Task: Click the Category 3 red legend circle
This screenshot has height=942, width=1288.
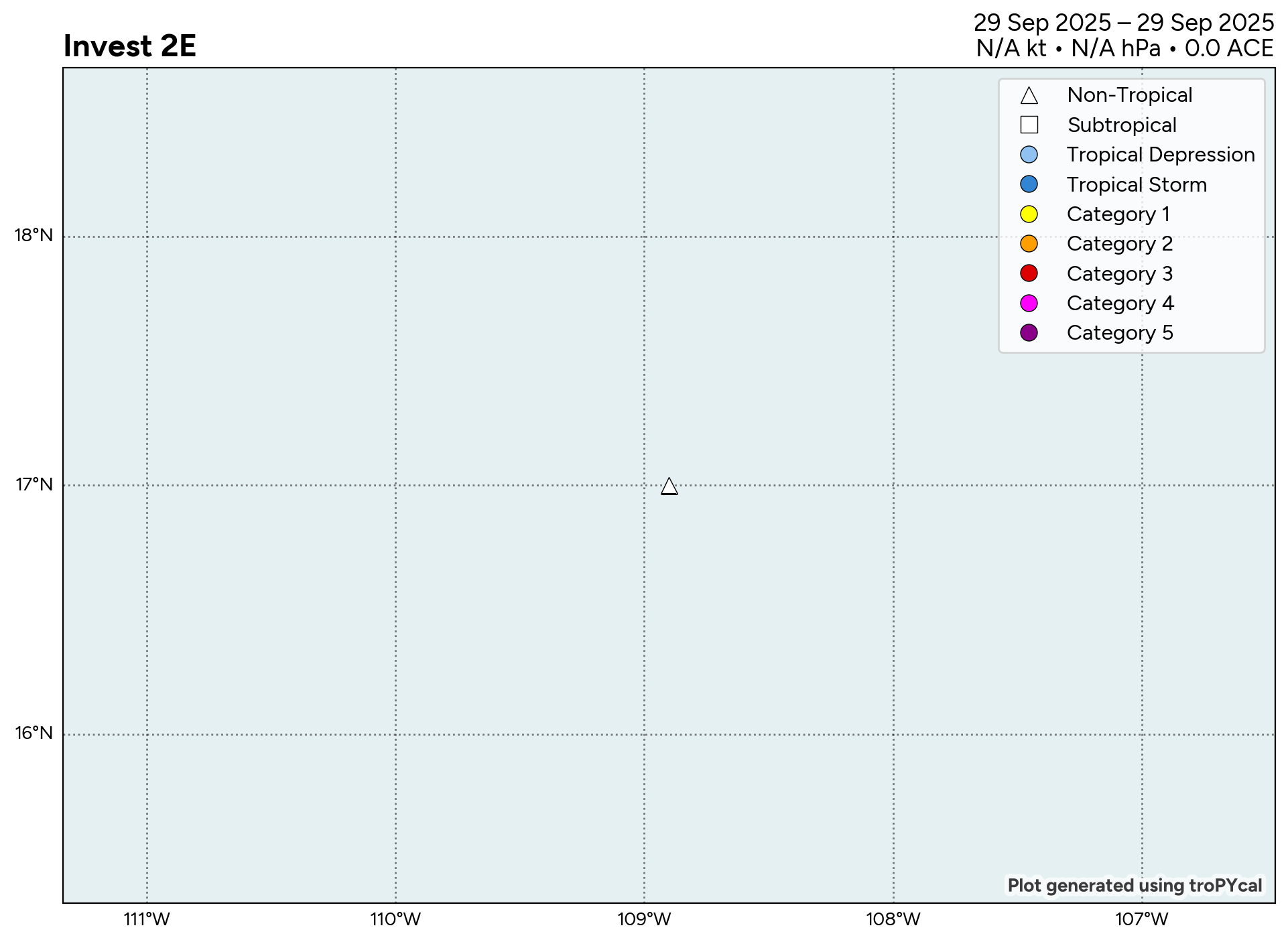Action: click(x=1029, y=273)
